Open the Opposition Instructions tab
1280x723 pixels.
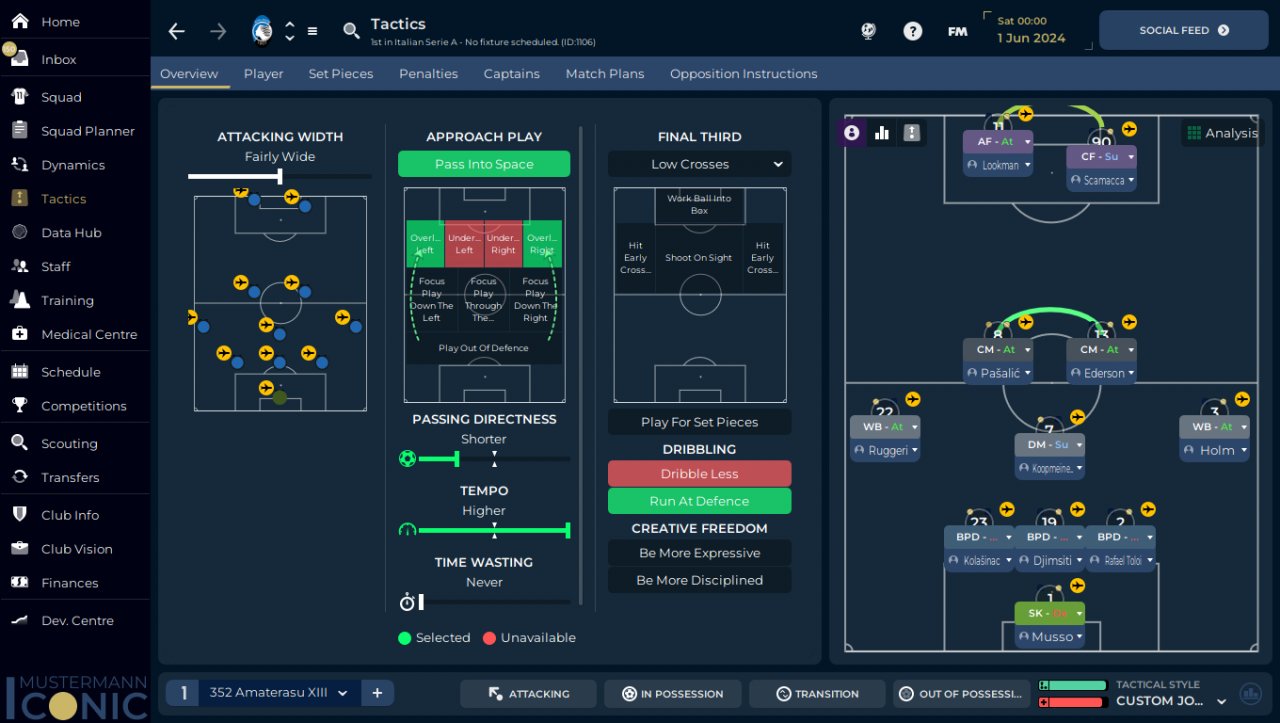tap(743, 74)
